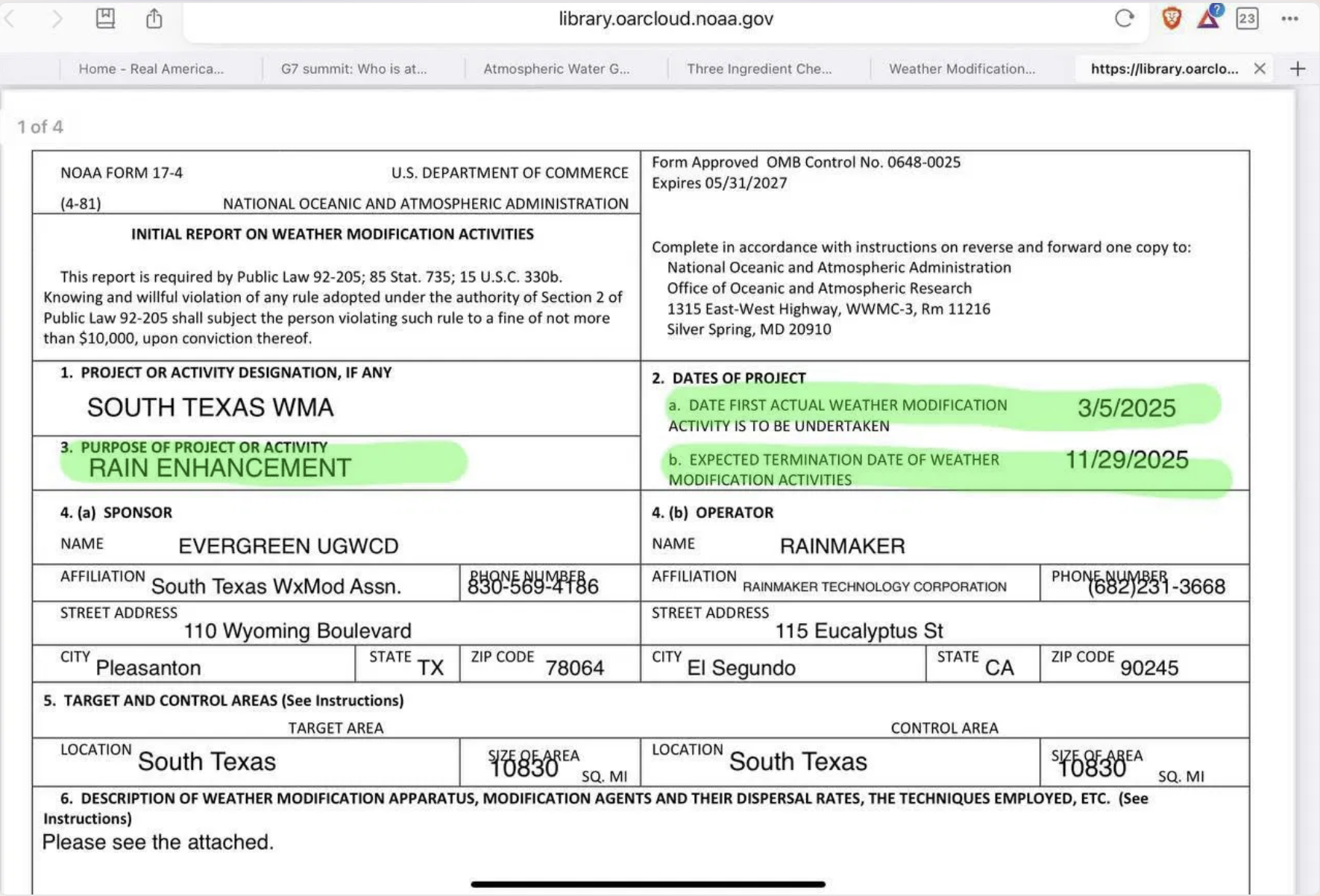Click the termination date '11/29/2025'
1320x896 pixels.
click(1126, 460)
